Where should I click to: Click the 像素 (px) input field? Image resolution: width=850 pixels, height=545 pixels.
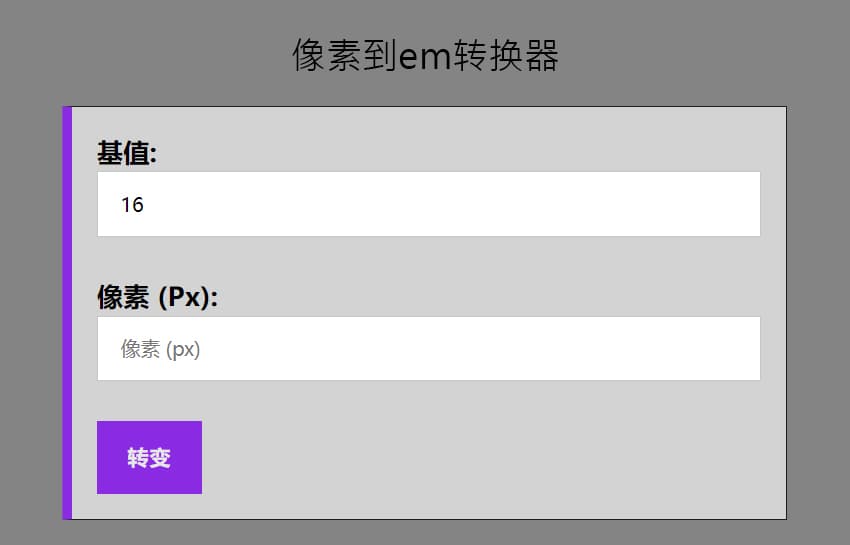point(428,349)
